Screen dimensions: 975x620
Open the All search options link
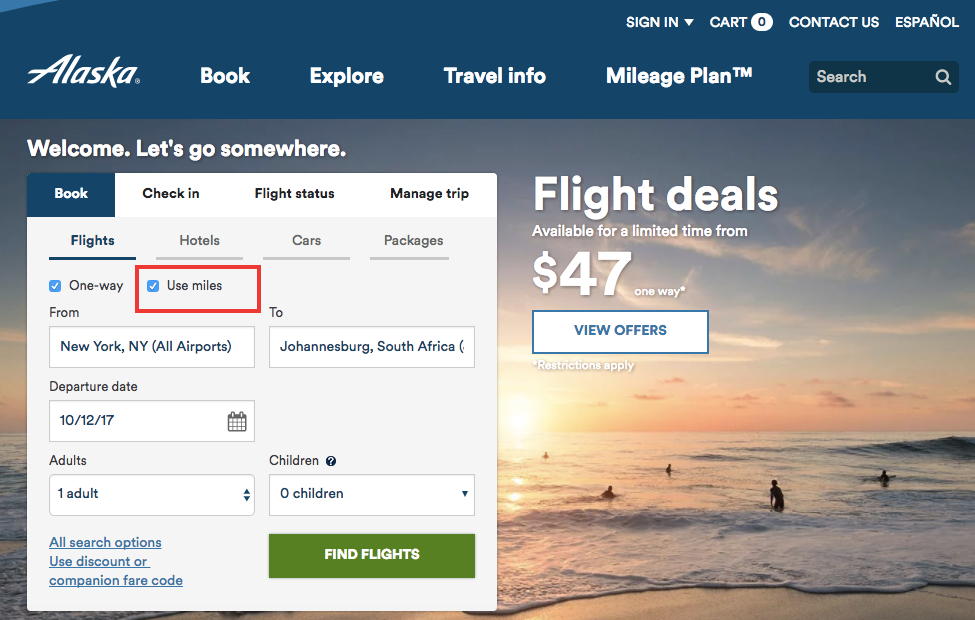tap(105, 542)
